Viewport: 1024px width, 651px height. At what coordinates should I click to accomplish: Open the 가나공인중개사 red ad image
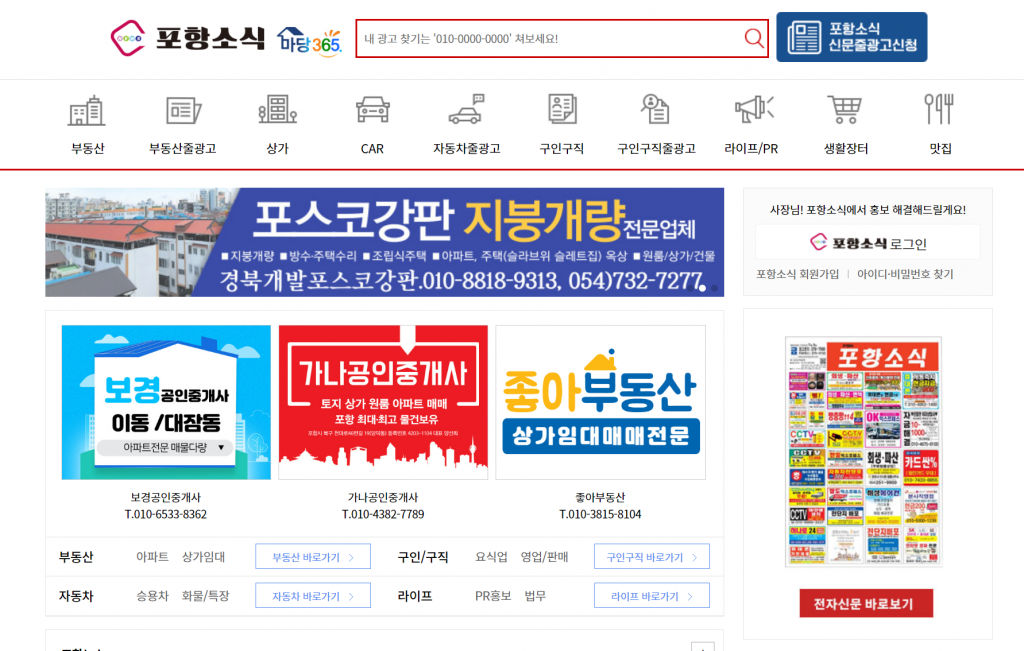pyautogui.click(x=383, y=402)
